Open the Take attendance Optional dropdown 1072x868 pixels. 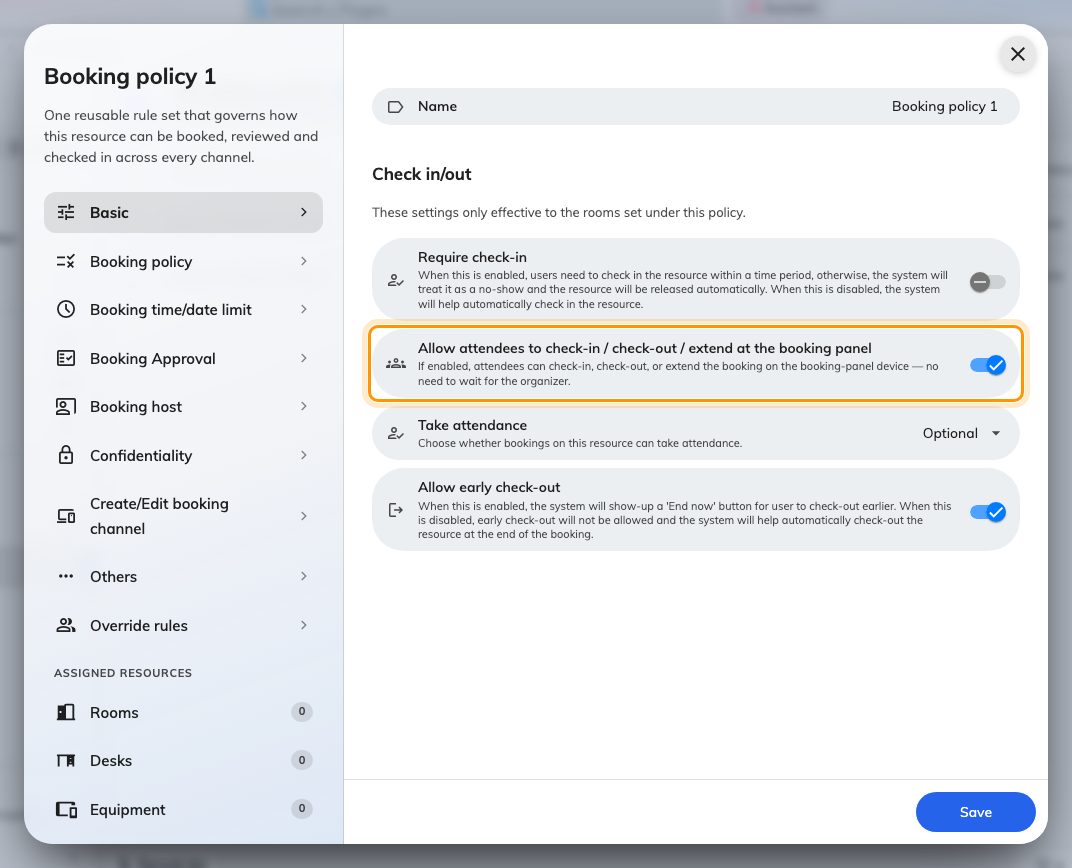pyautogui.click(x=961, y=433)
